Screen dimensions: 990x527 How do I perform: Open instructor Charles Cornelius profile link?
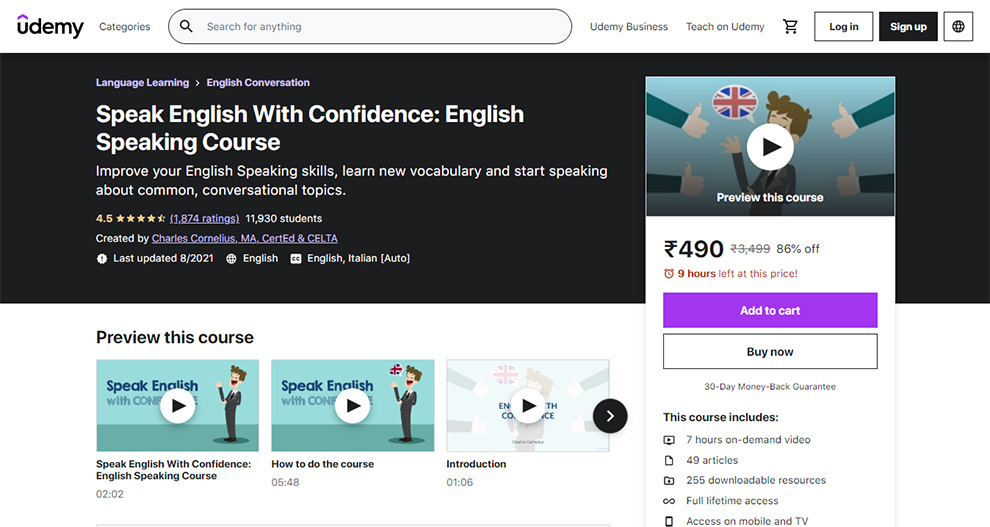(244, 239)
